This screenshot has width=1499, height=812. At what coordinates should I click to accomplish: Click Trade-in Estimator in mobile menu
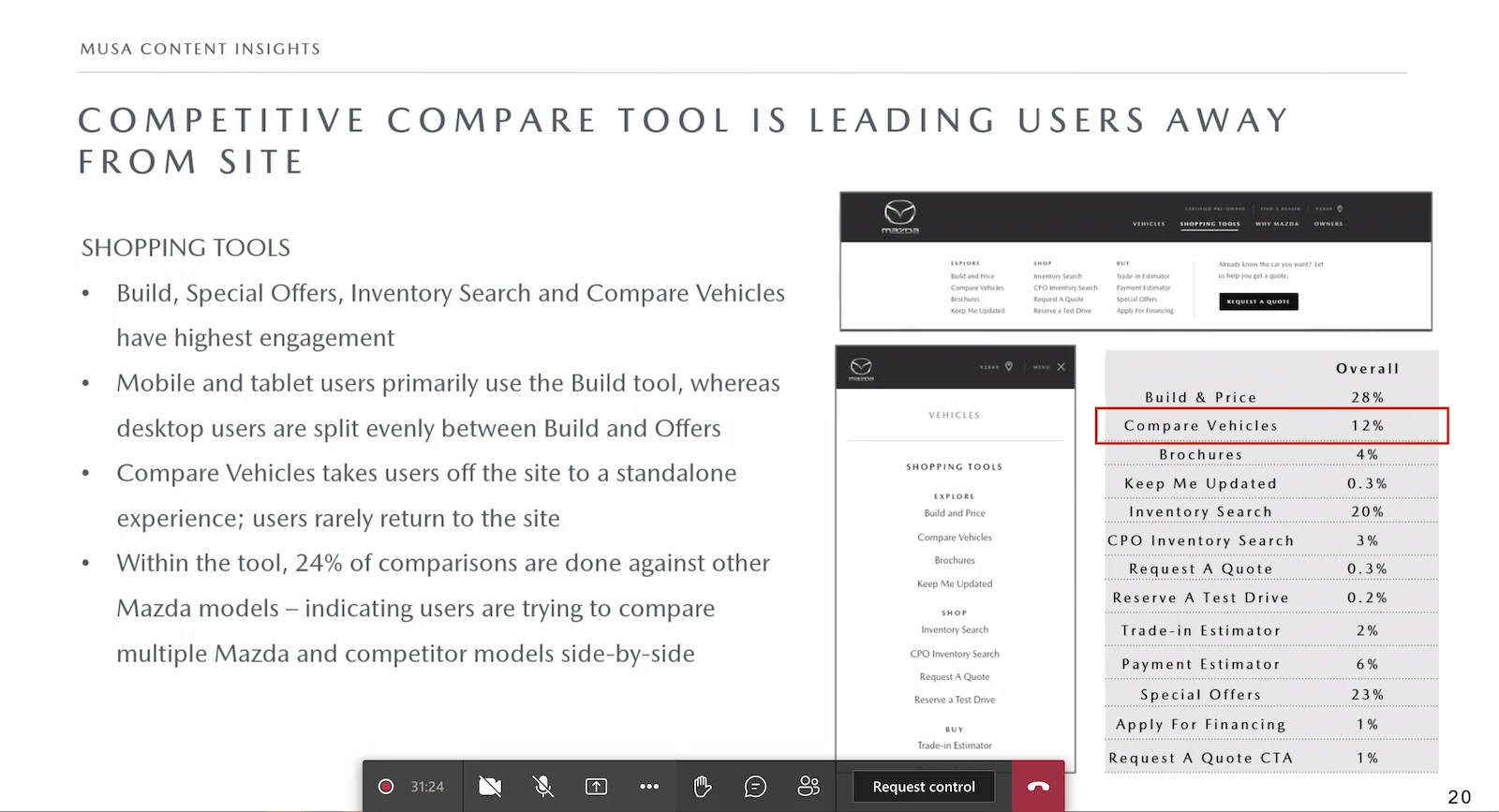955,746
